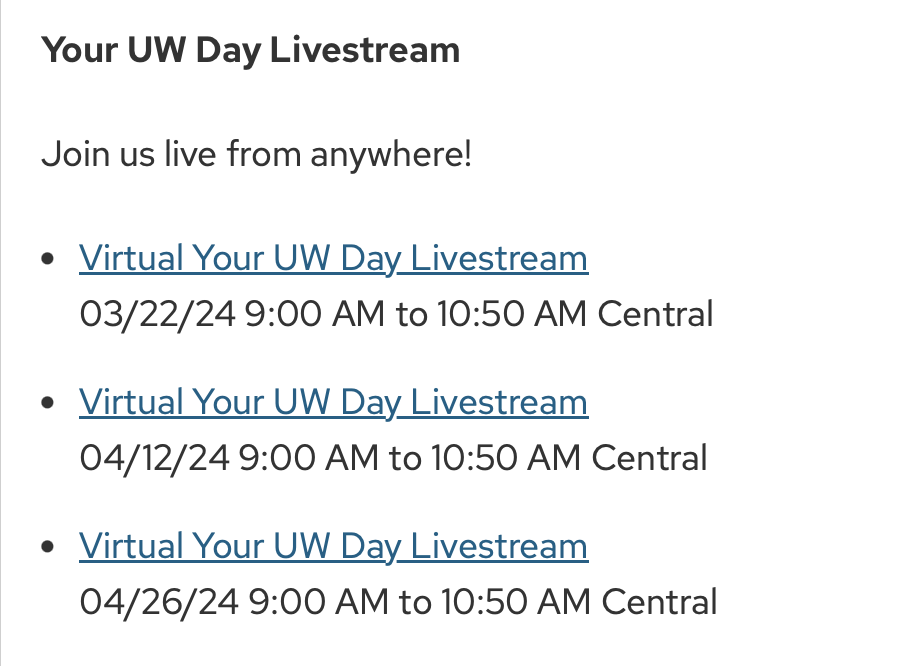910x666 pixels.
Task: Click the Join us live from anywhere text
Action: click(x=257, y=155)
